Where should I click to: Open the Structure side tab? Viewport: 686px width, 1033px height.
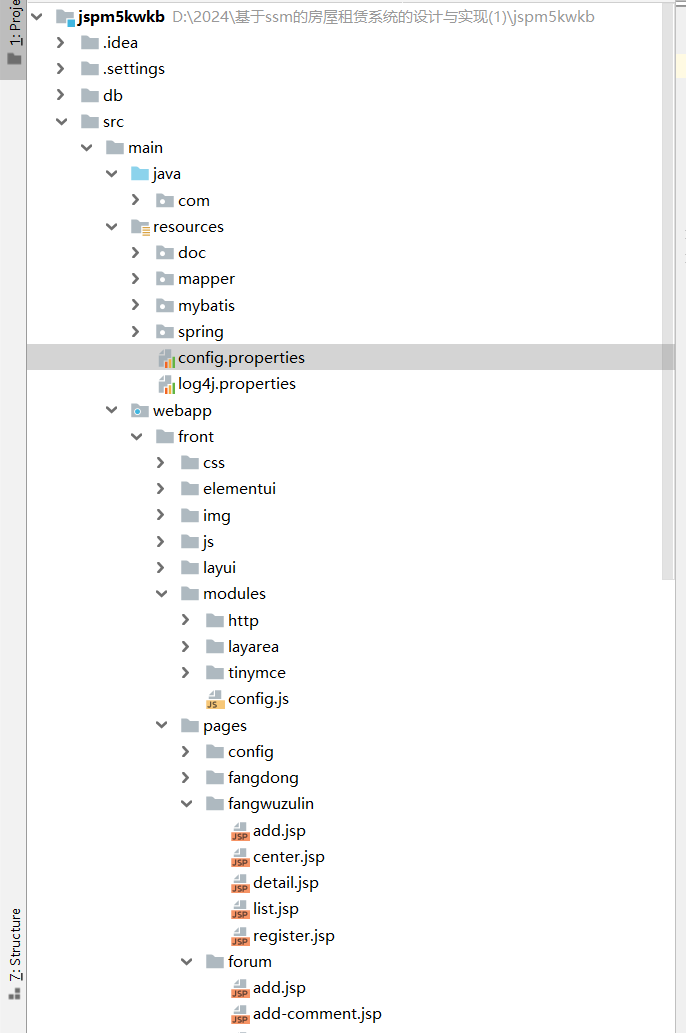click(x=15, y=944)
